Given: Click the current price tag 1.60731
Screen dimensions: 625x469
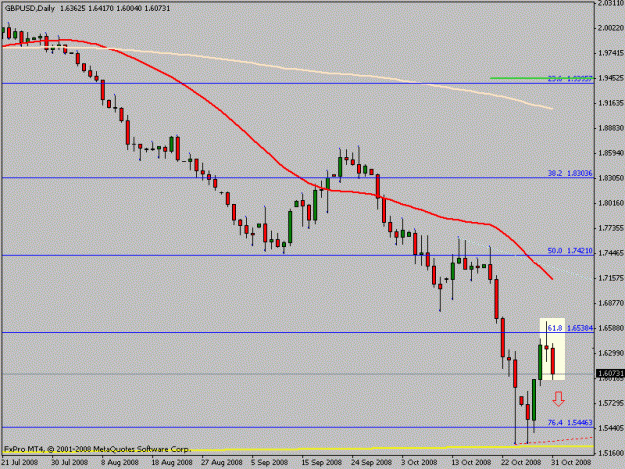Looking at the screenshot, I should [x=610, y=373].
